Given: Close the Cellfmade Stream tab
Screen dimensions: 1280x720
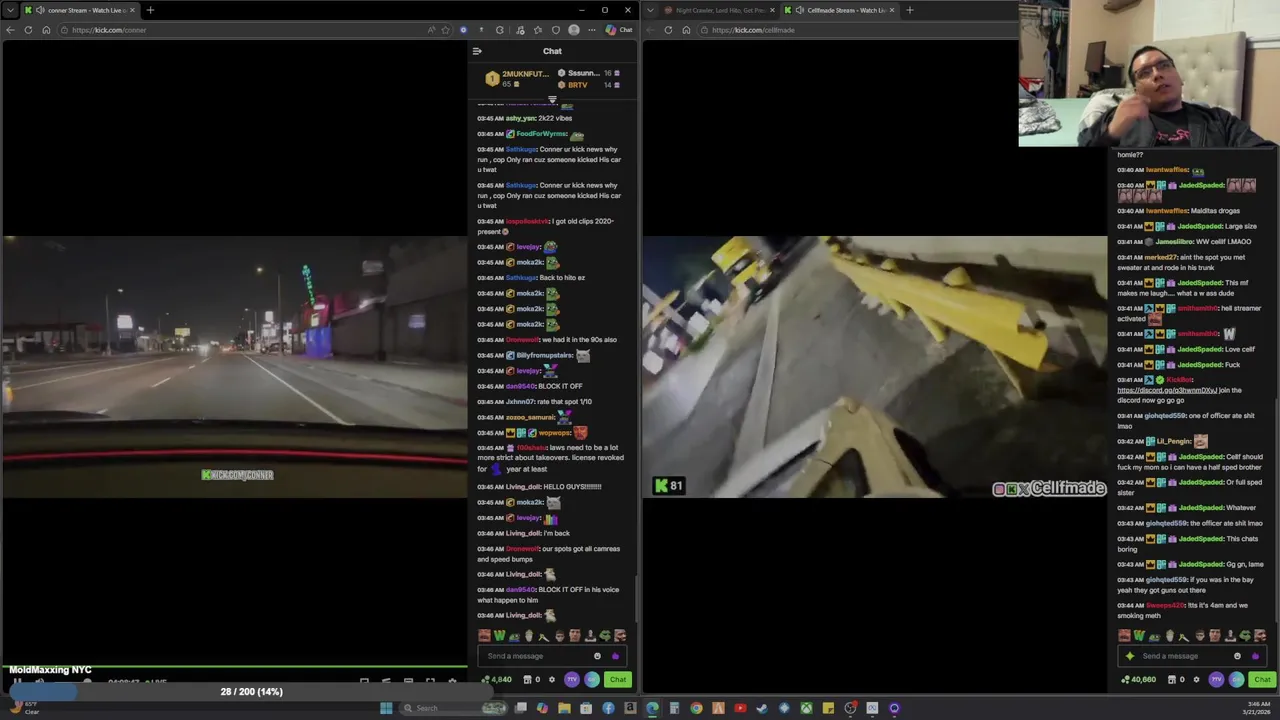Looking at the screenshot, I should (x=893, y=10).
